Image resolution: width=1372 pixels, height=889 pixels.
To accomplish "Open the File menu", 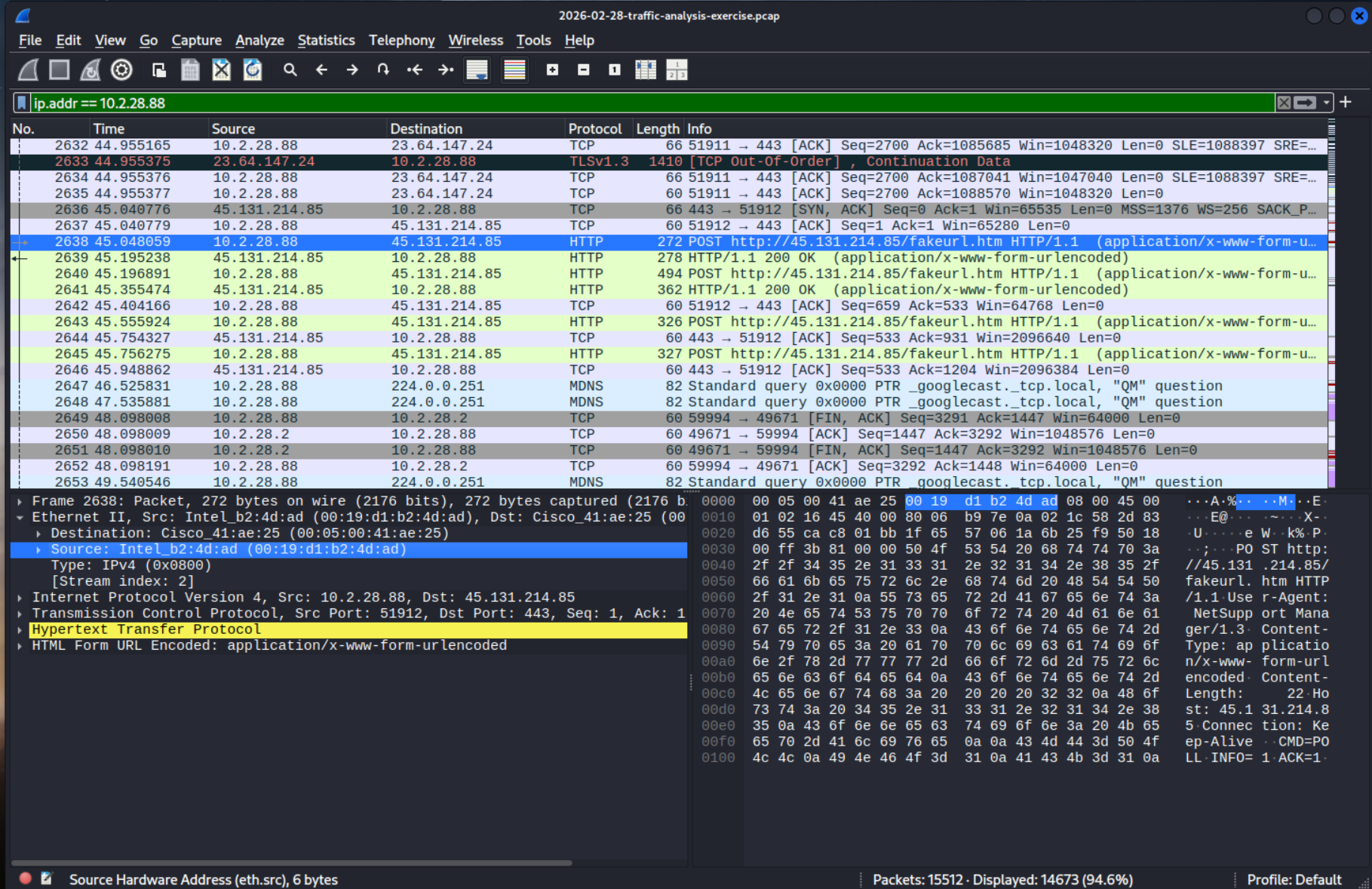I will 30,40.
